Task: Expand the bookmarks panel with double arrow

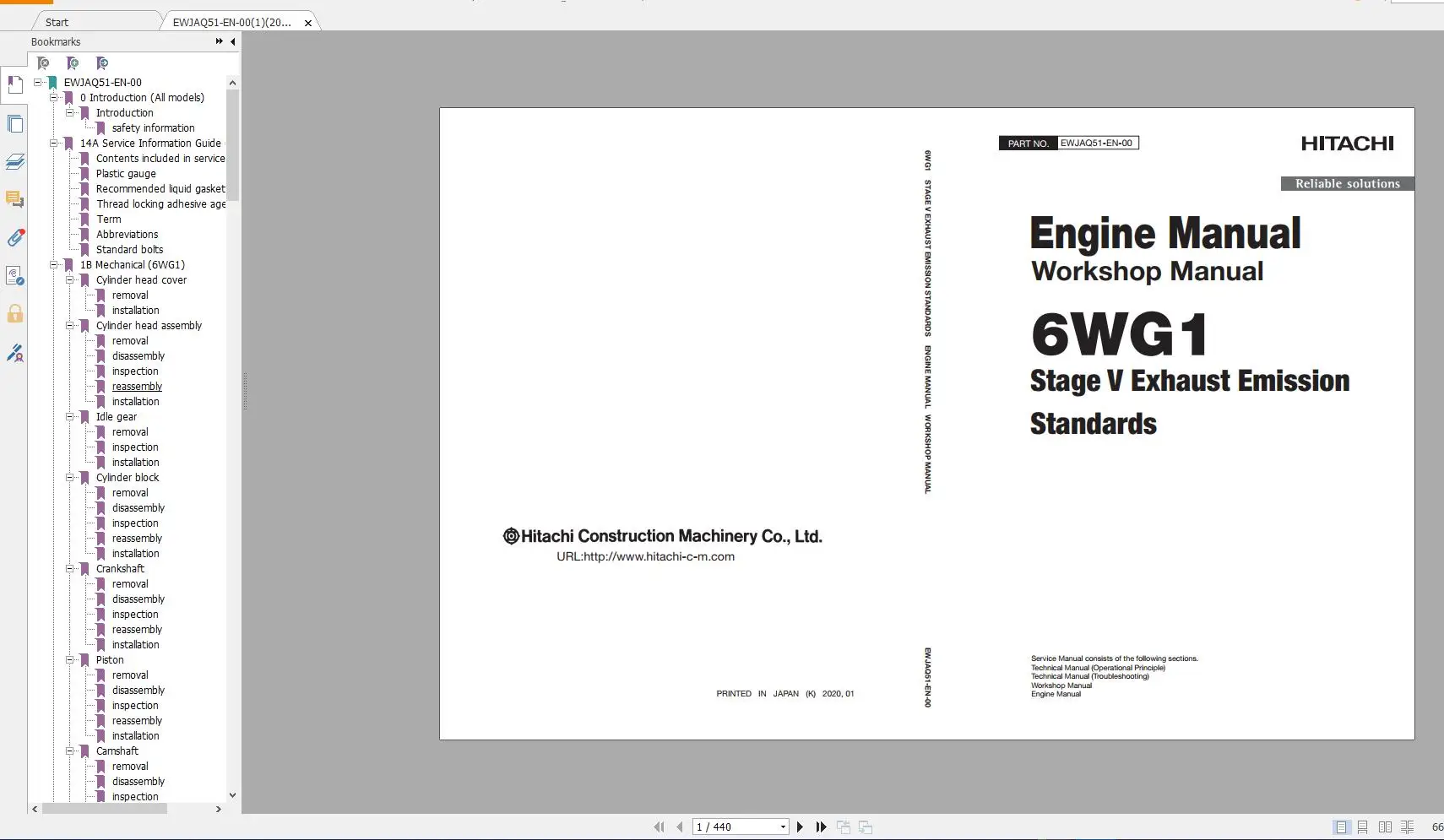Action: click(x=220, y=41)
